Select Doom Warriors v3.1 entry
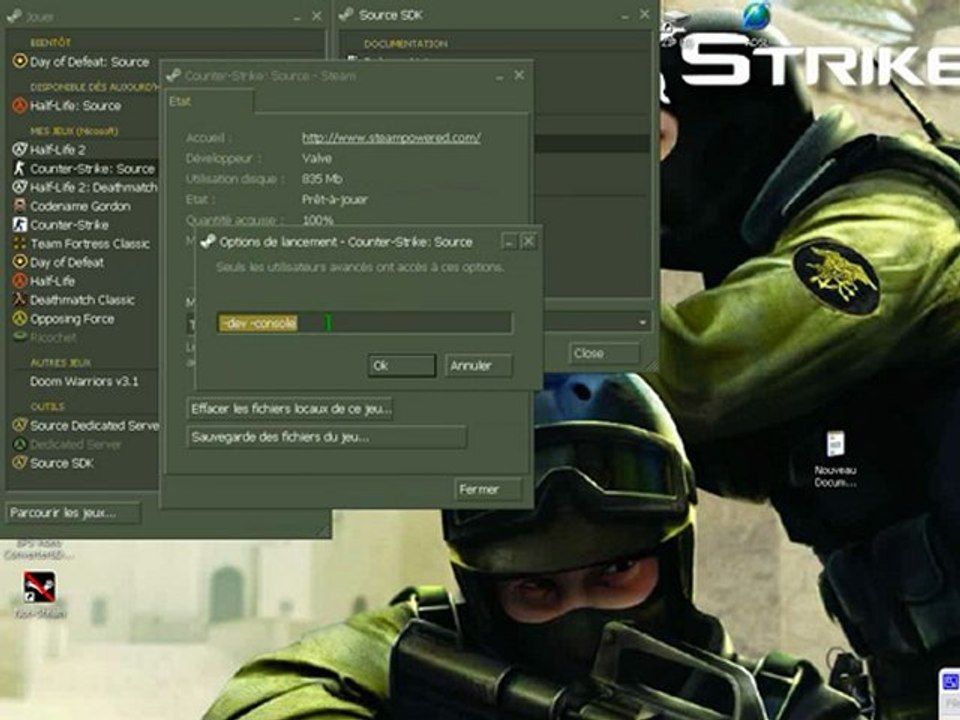The image size is (960, 720). (x=84, y=381)
